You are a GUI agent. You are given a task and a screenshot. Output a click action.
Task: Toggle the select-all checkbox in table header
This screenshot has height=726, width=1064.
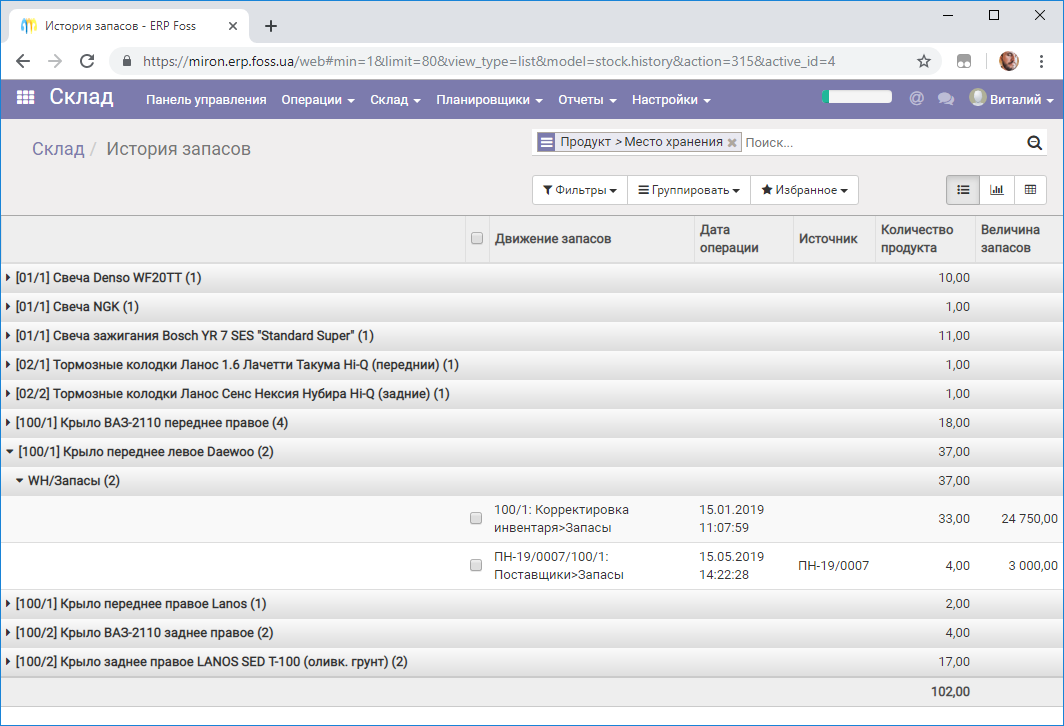pos(477,238)
